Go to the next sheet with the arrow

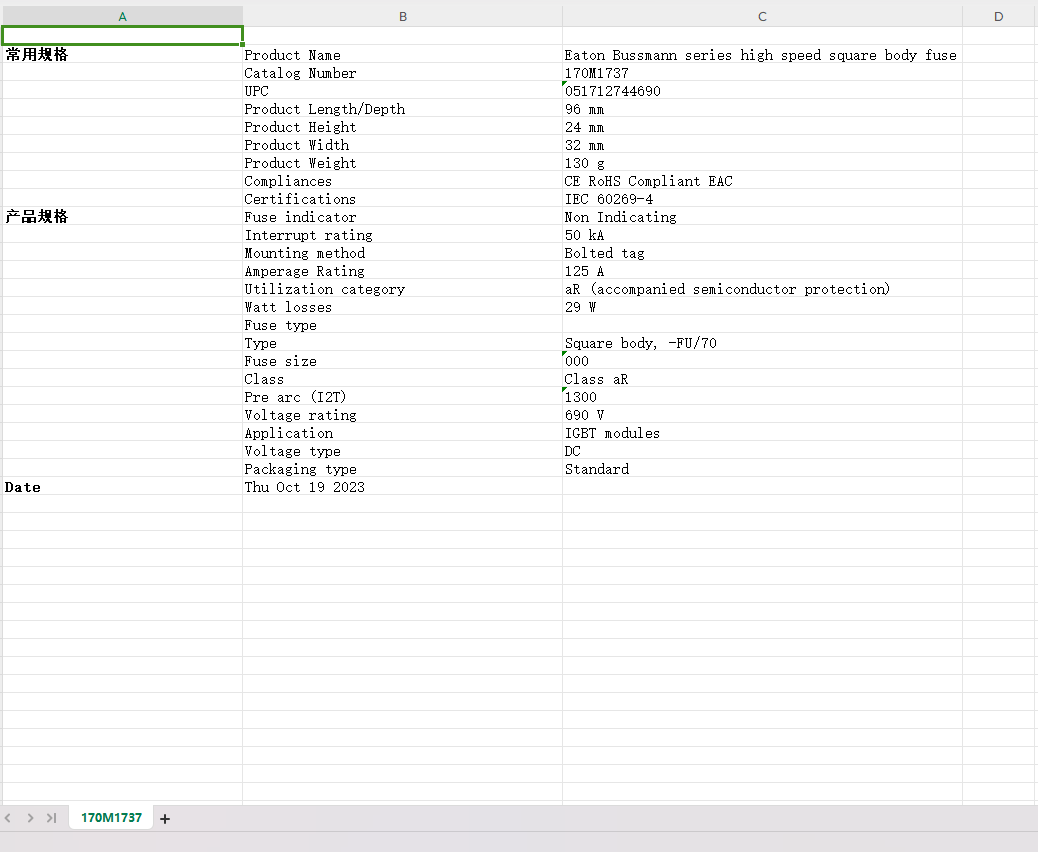click(30, 818)
